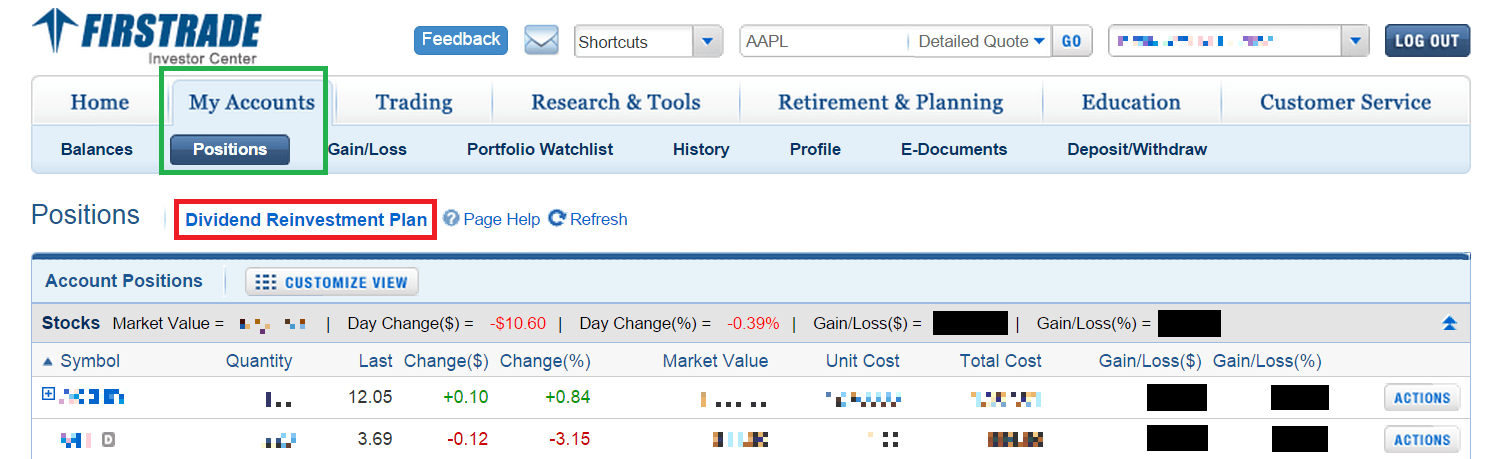Sort positions by Symbol column
The height and width of the screenshot is (459, 1501).
[89, 361]
